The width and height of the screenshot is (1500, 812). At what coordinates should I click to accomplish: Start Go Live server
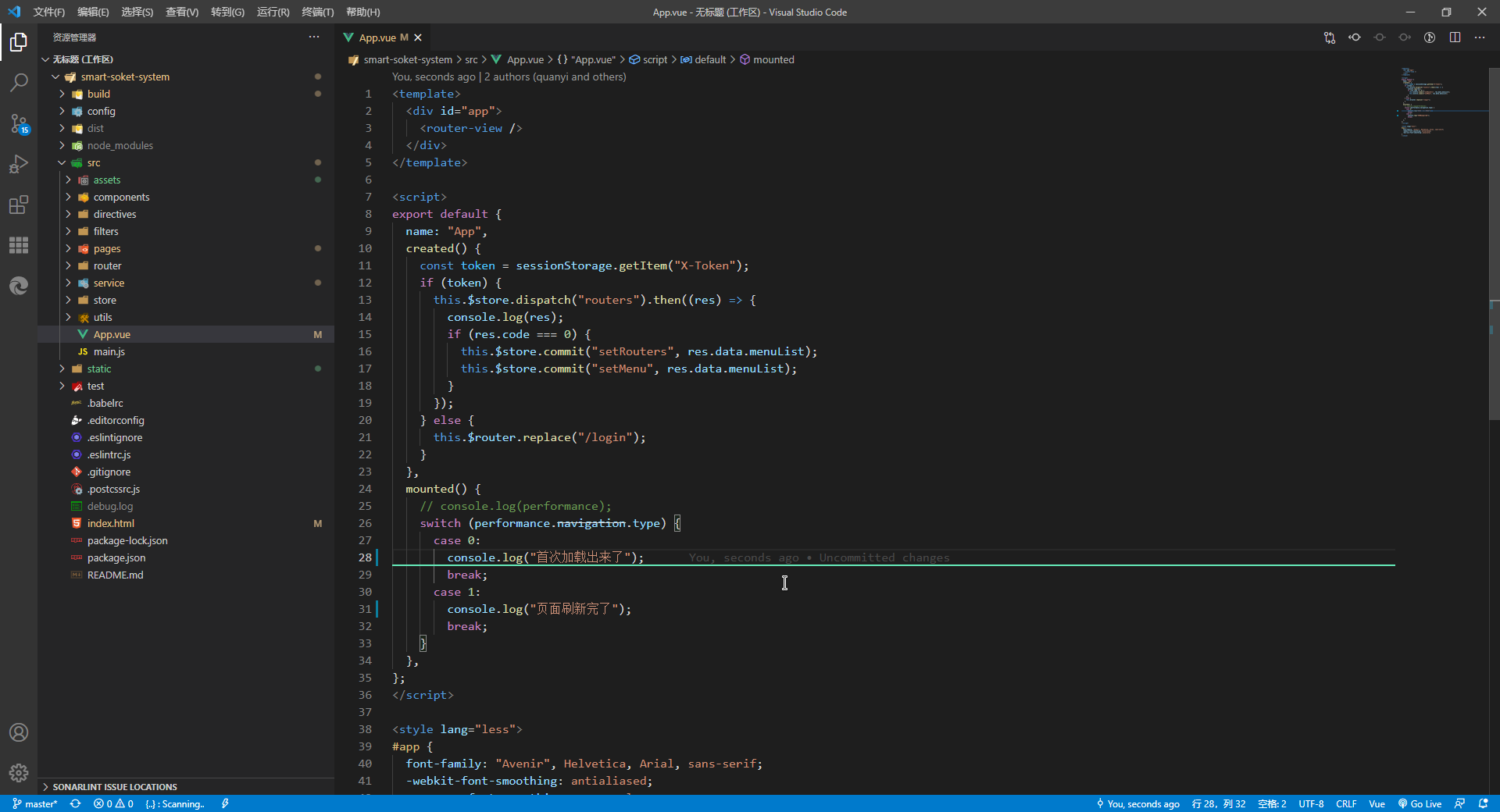(1420, 803)
